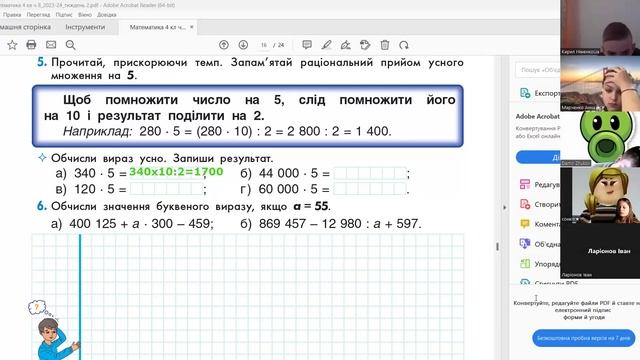Image resolution: width=640 pixels, height=360 pixels.
Task: Click the Експорт PDF tool icon
Action: point(525,93)
